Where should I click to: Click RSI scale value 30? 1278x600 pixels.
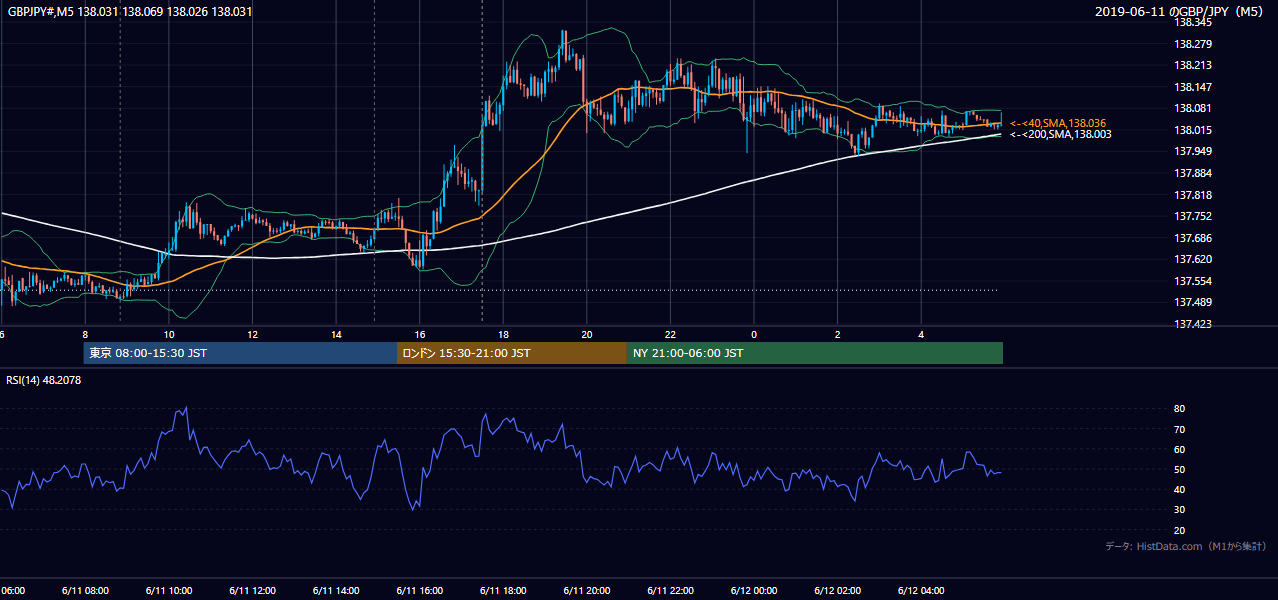pos(1180,510)
